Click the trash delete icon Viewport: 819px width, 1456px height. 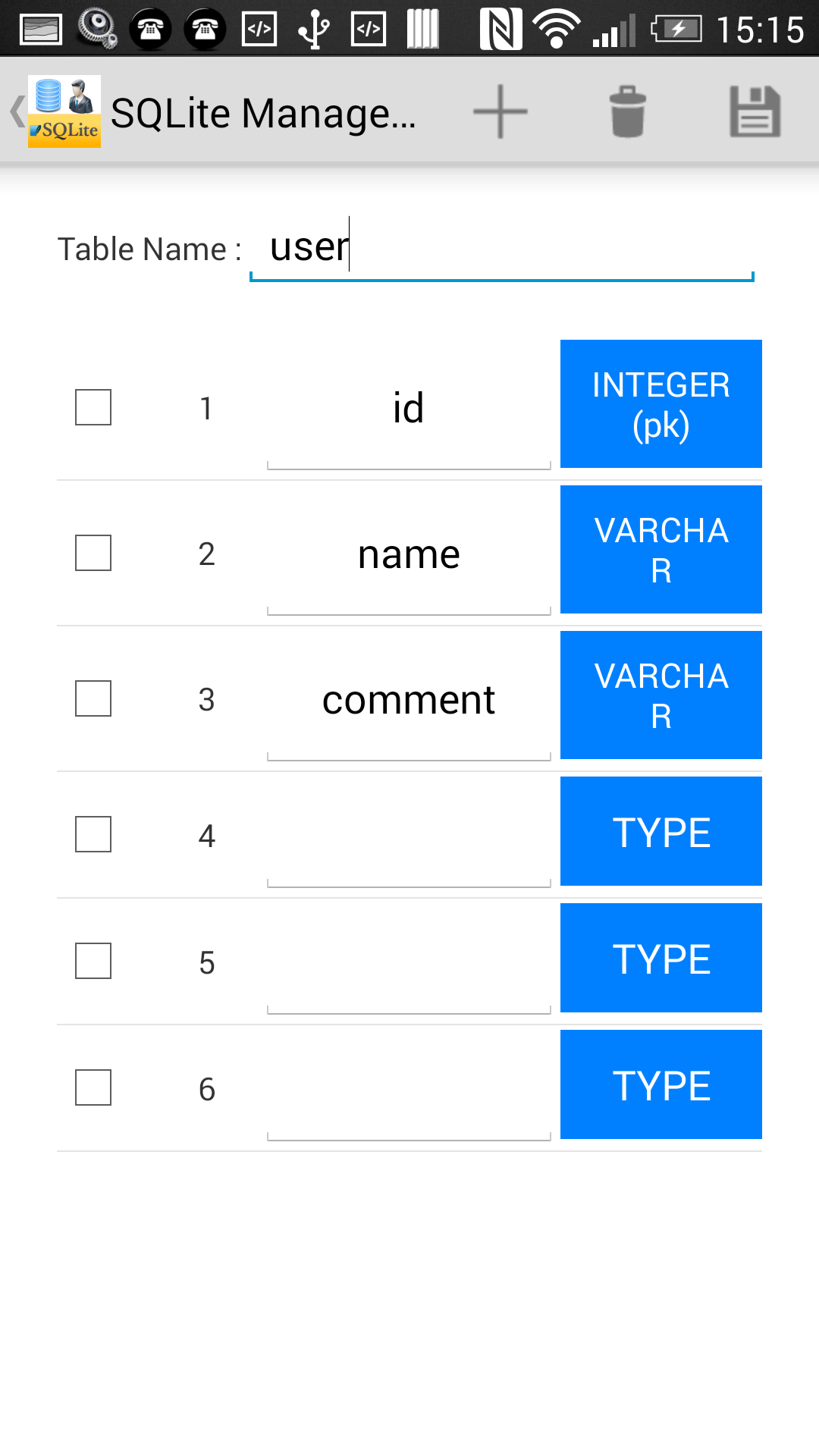coord(628,112)
